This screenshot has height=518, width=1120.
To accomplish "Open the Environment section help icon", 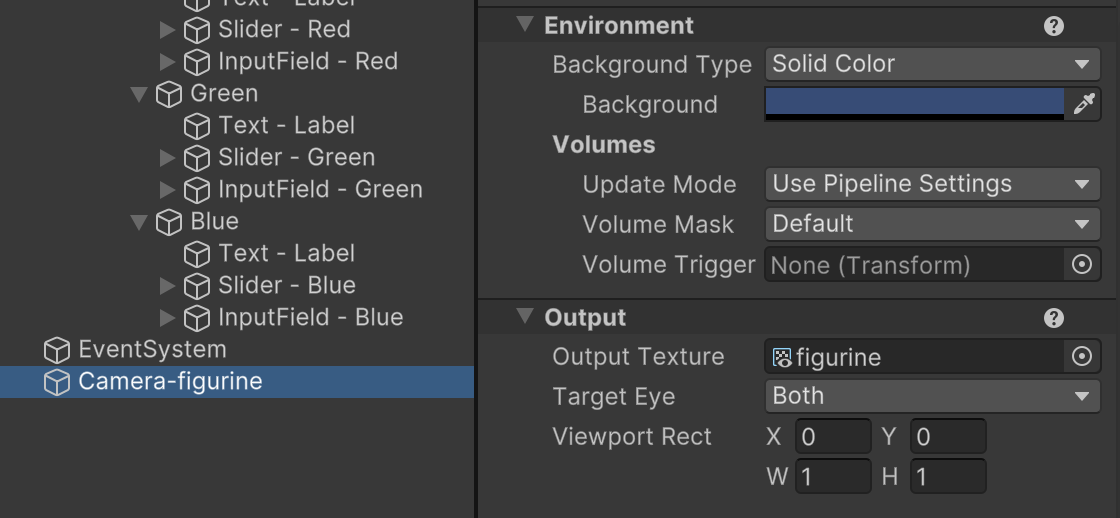I will [x=1053, y=26].
